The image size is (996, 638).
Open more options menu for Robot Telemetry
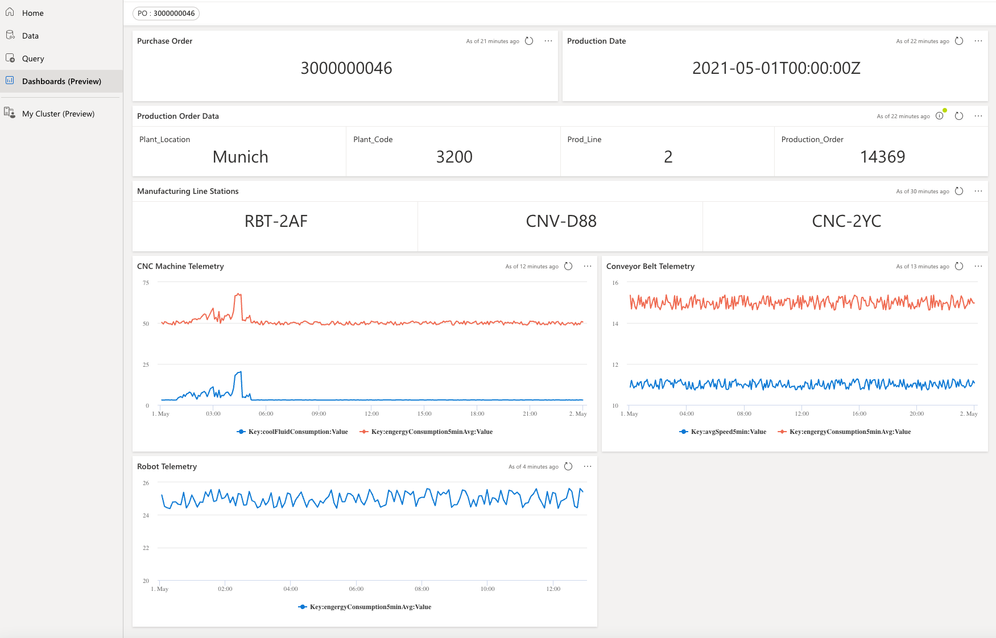coord(588,466)
